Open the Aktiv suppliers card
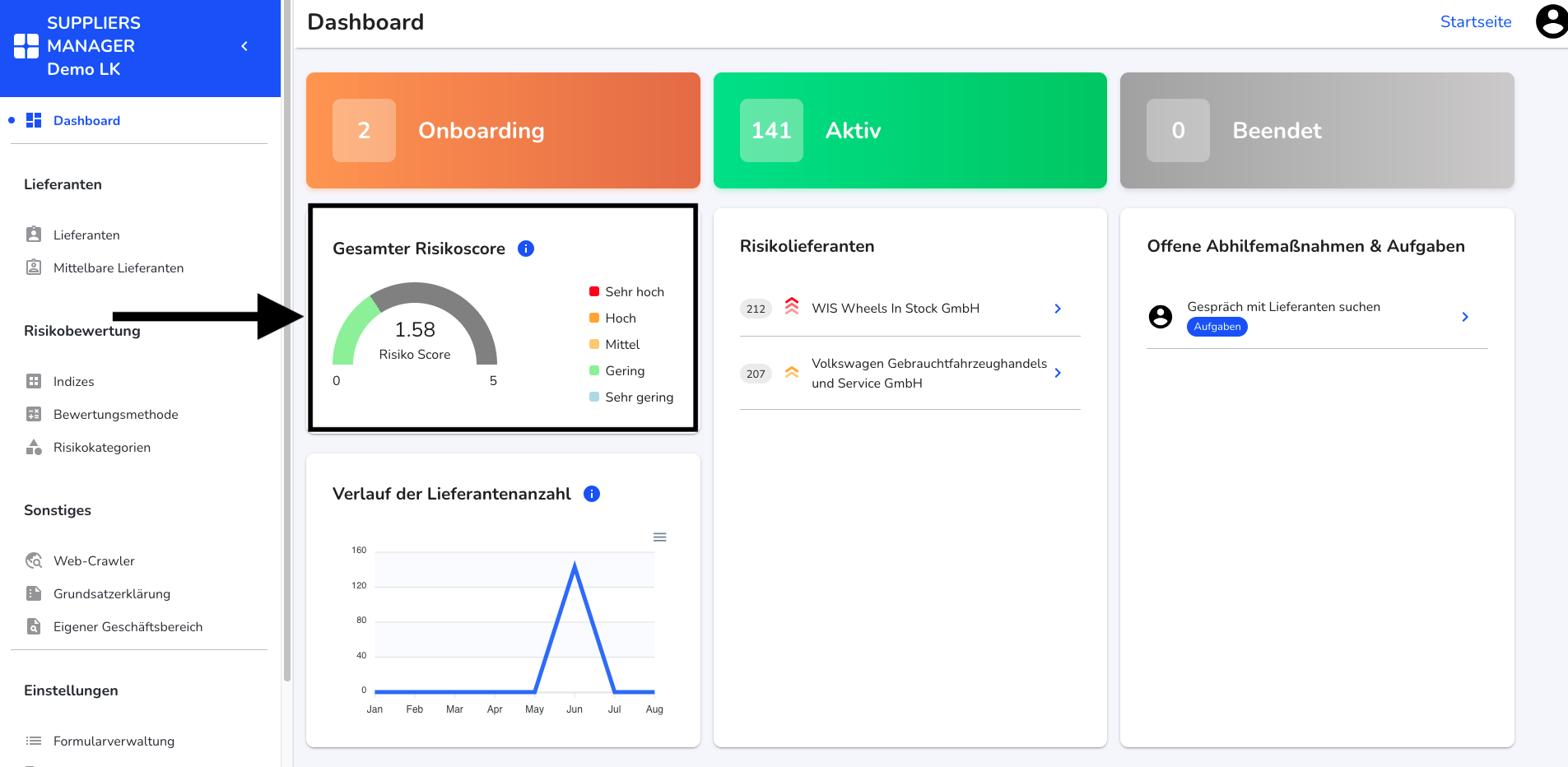Screen dimensions: 1568x767 [910, 130]
